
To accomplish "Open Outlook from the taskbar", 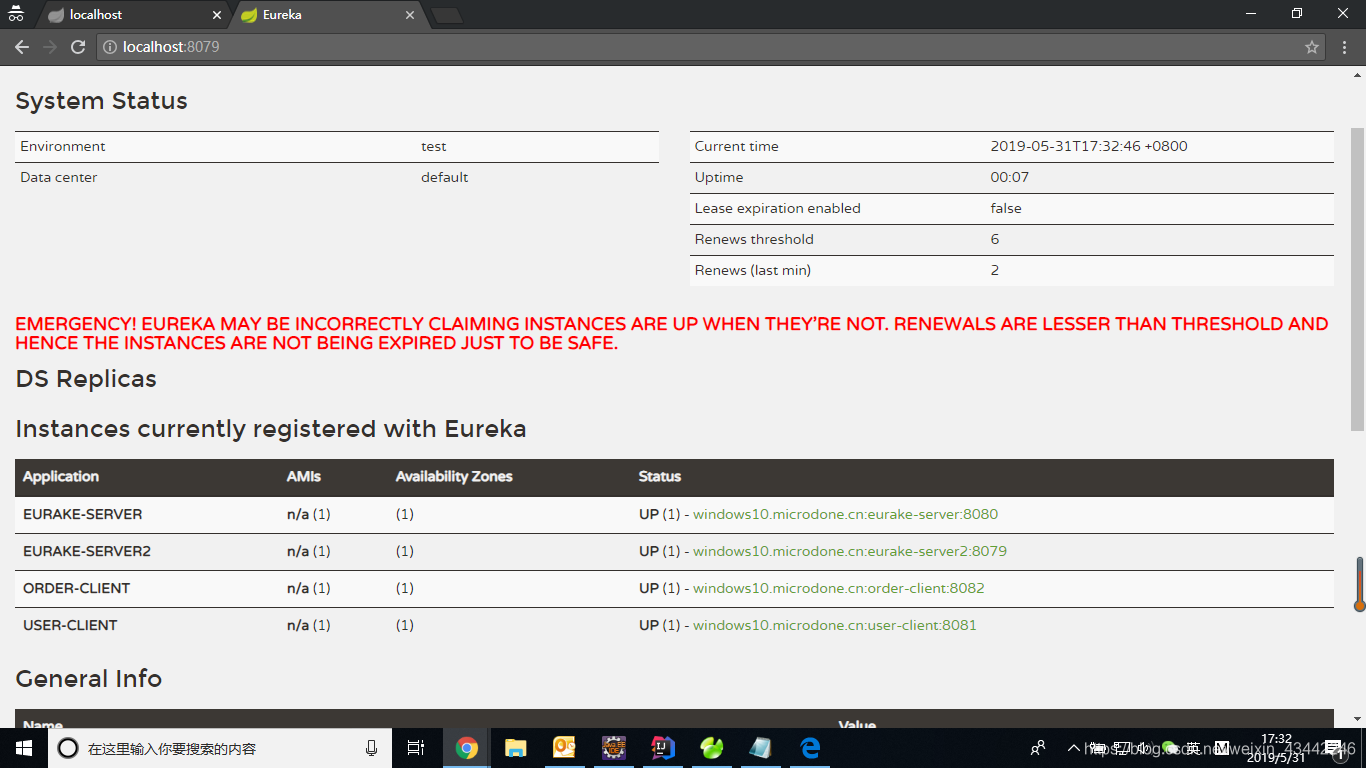I will [x=565, y=748].
